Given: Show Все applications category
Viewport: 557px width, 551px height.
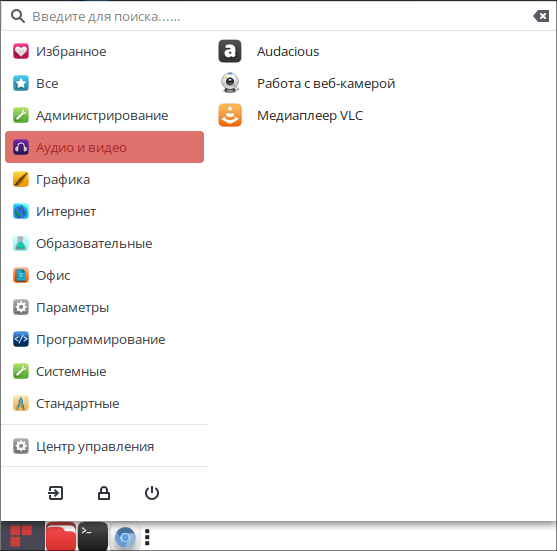Looking at the screenshot, I should (x=104, y=83).
